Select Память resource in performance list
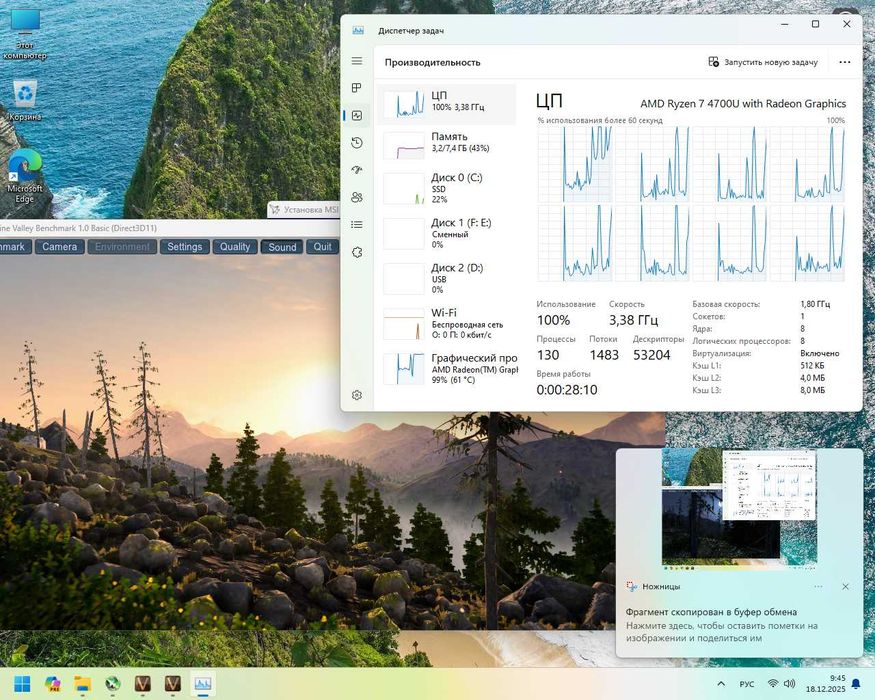The height and width of the screenshot is (700, 875). click(446, 145)
